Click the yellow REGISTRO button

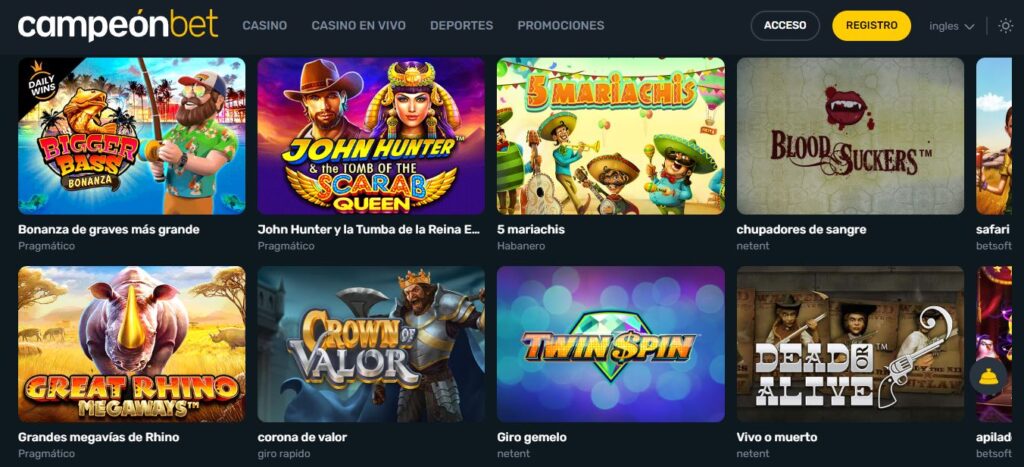click(871, 25)
